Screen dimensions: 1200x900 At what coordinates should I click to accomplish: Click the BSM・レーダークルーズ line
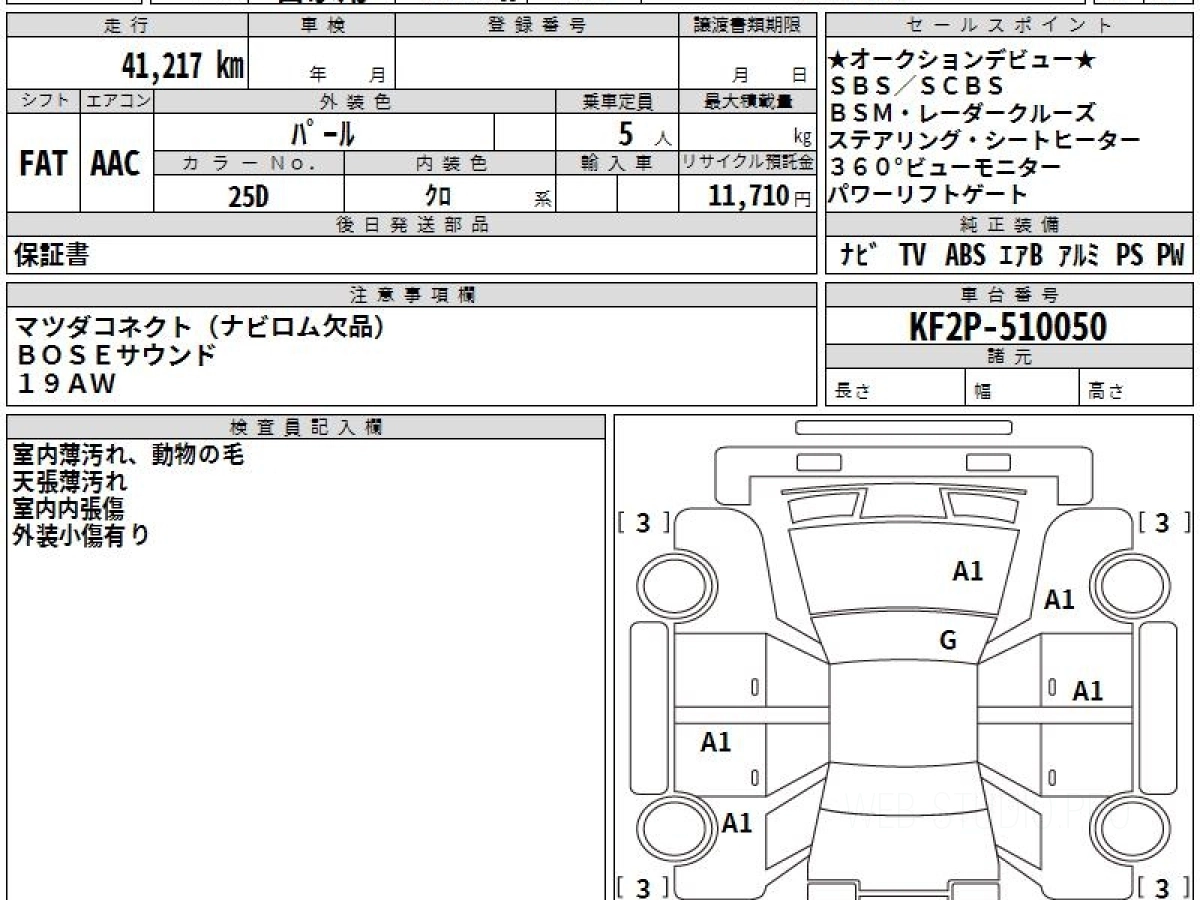click(x=962, y=113)
